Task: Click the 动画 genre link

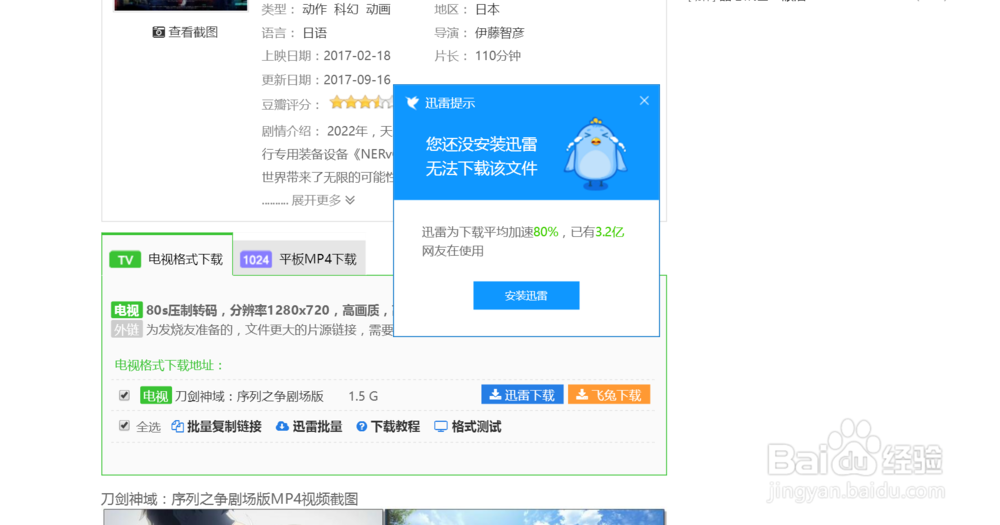Action: 378,10
